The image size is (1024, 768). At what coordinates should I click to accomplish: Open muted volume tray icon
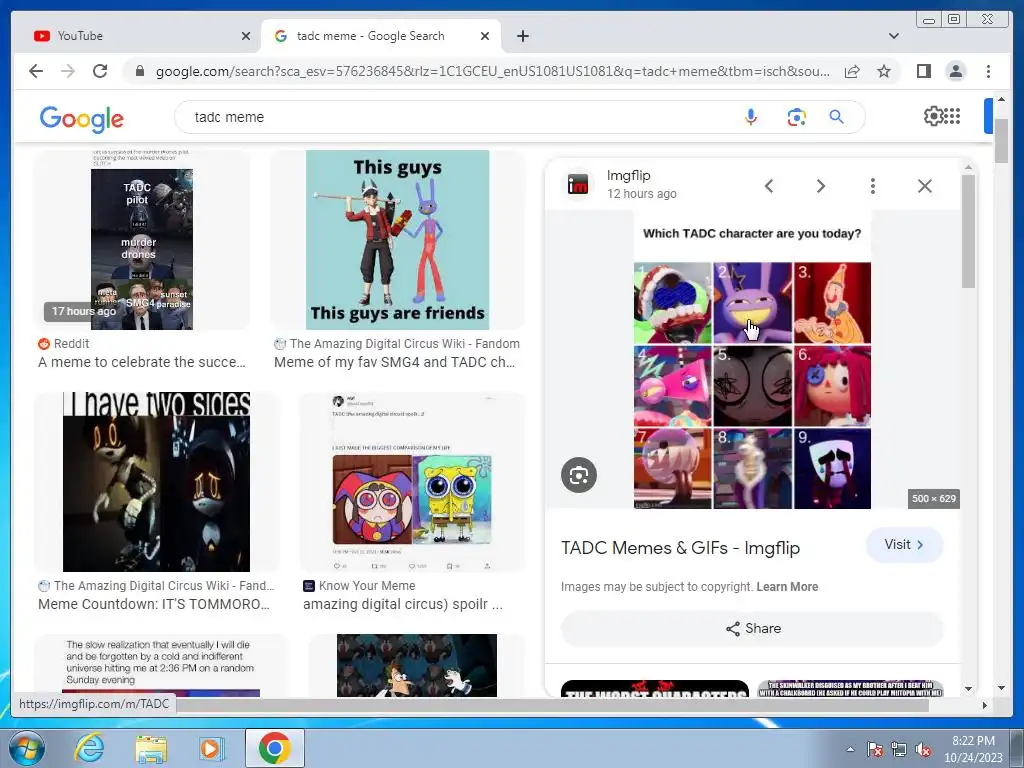pos(923,750)
